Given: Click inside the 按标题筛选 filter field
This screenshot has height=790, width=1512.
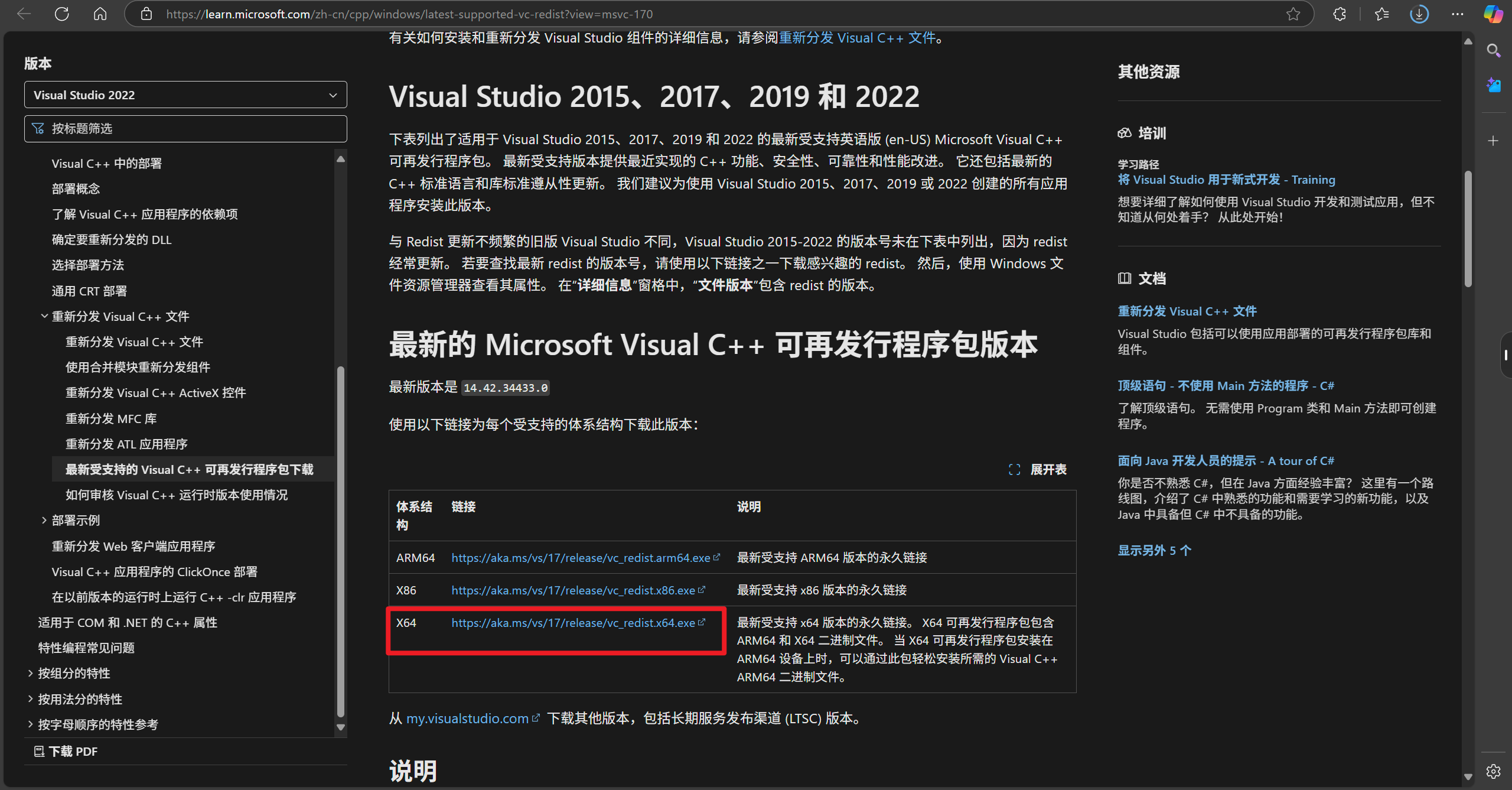Looking at the screenshot, I should pyautogui.click(x=185, y=128).
